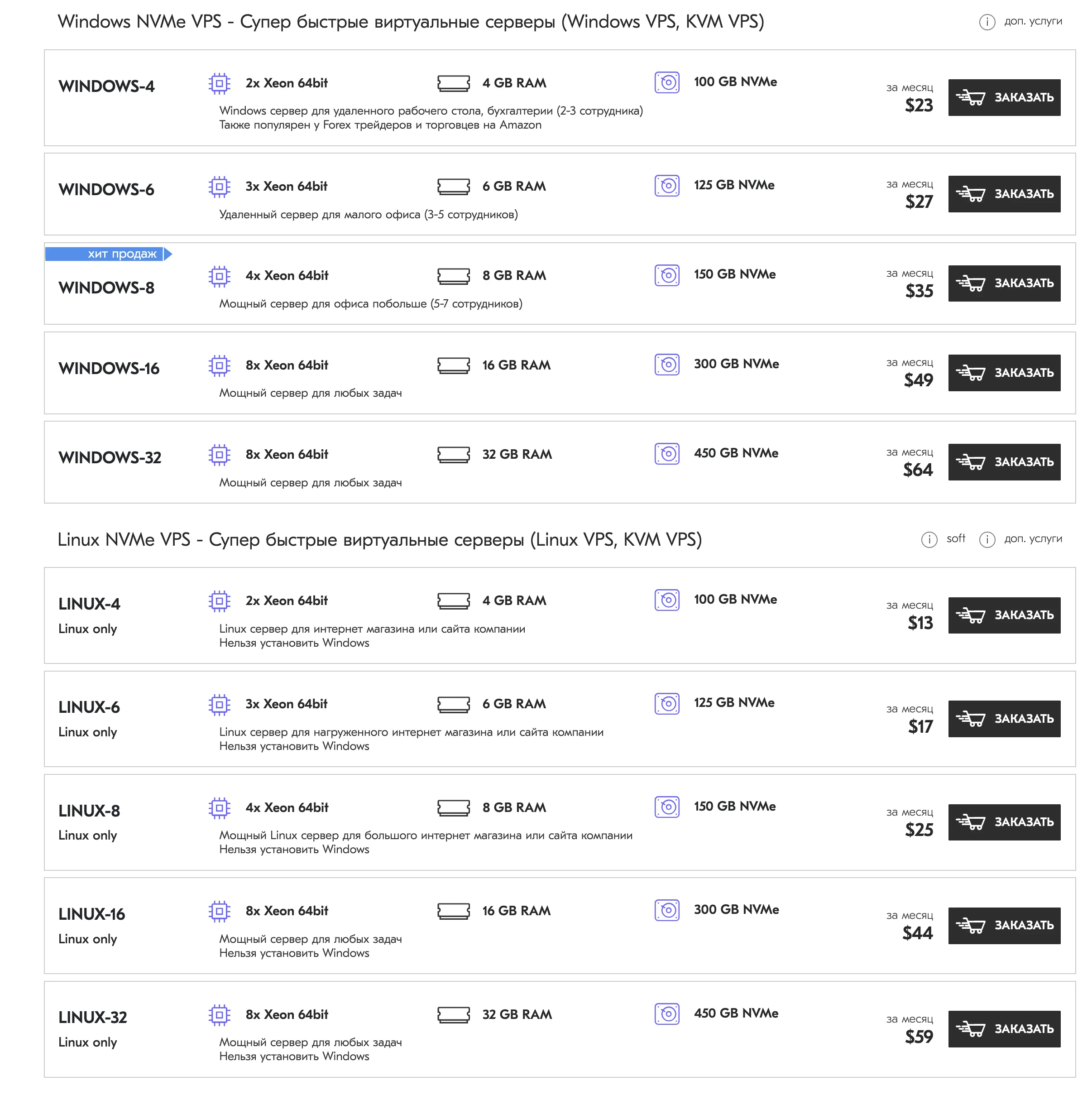The height and width of the screenshot is (1095, 1092).
Task: Click the soft info icon in Linux section
Action: coord(929,539)
